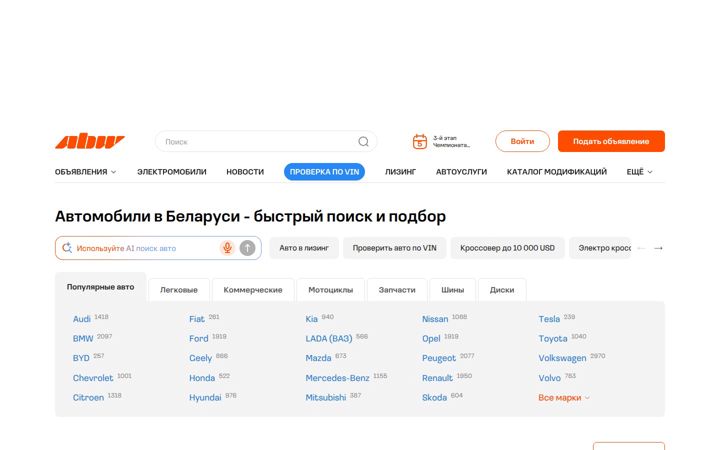The image size is (720, 450).
Task: Select the Популярные авто tab
Action: pyautogui.click(x=101, y=287)
